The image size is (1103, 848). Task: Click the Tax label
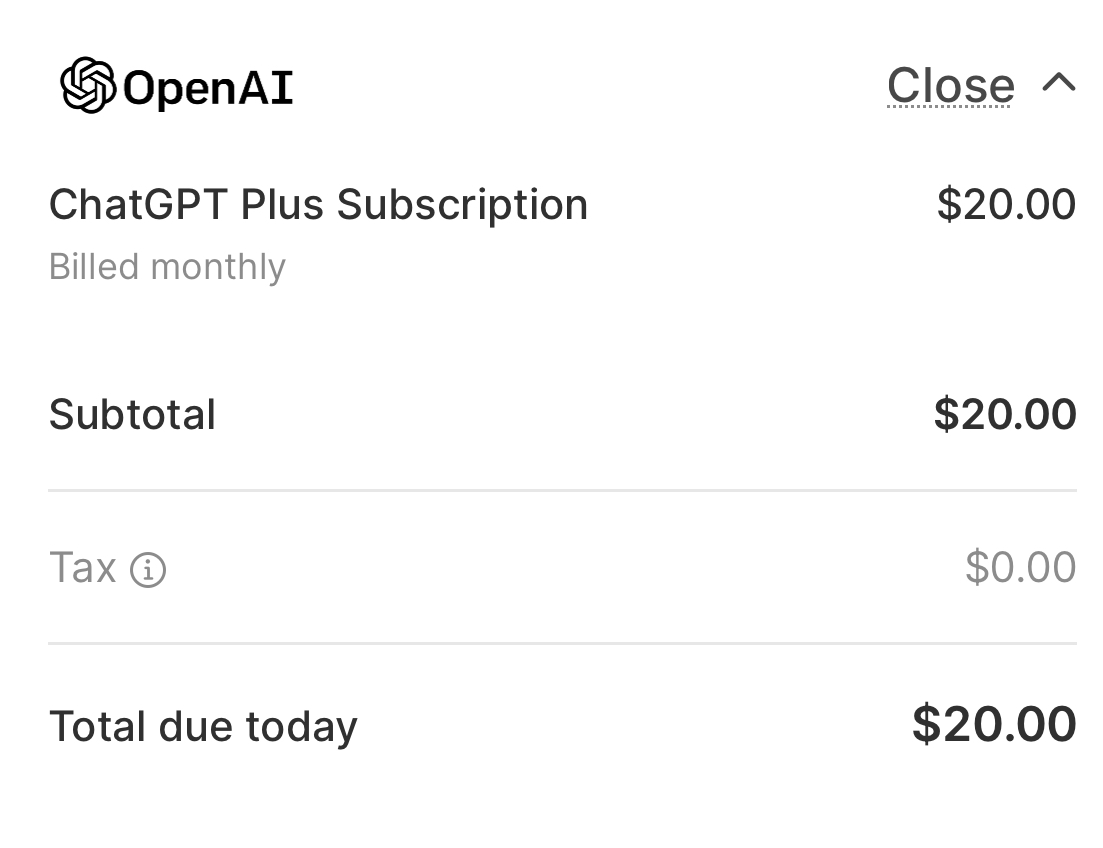pos(83,568)
